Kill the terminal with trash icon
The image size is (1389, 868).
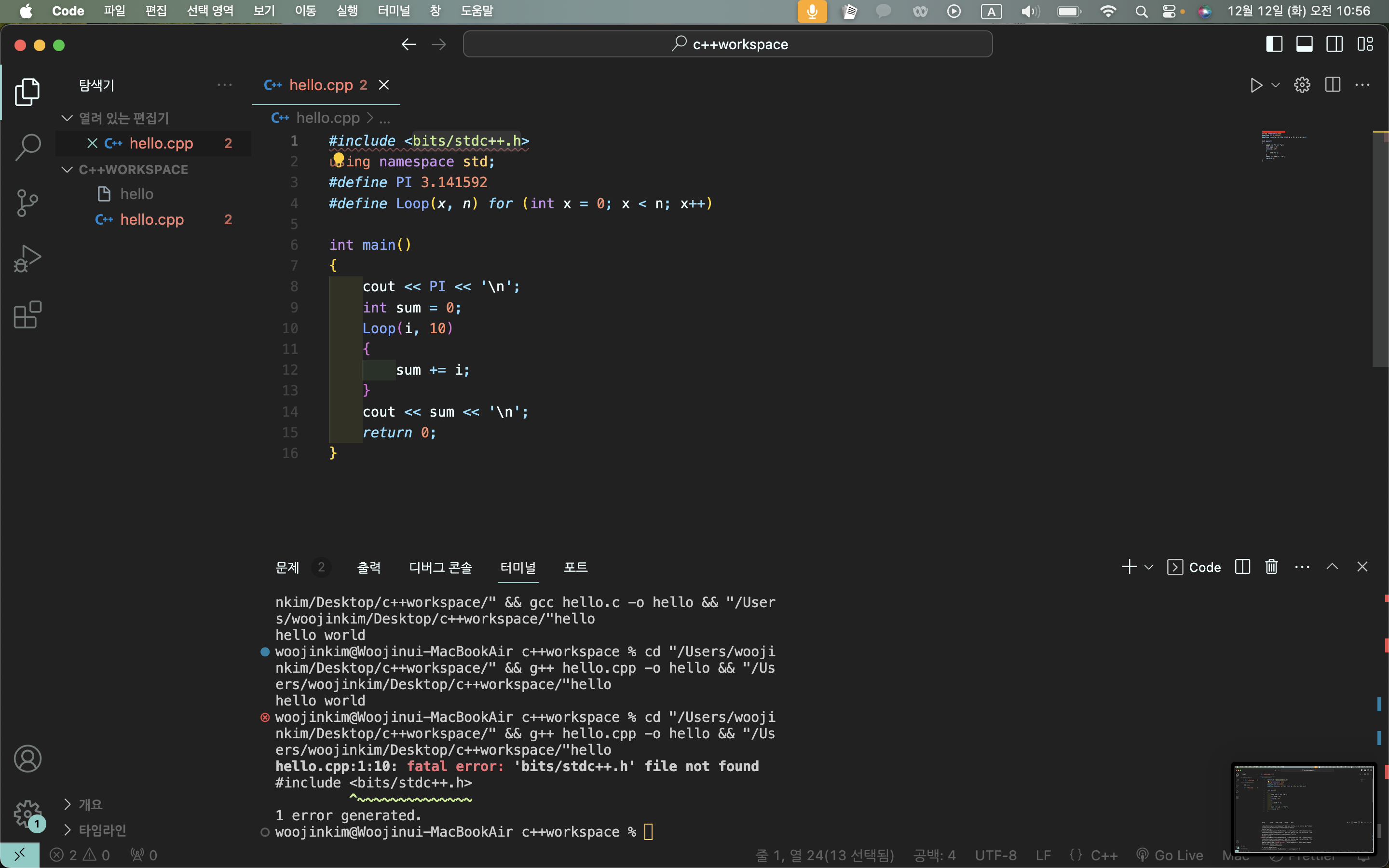click(1271, 567)
